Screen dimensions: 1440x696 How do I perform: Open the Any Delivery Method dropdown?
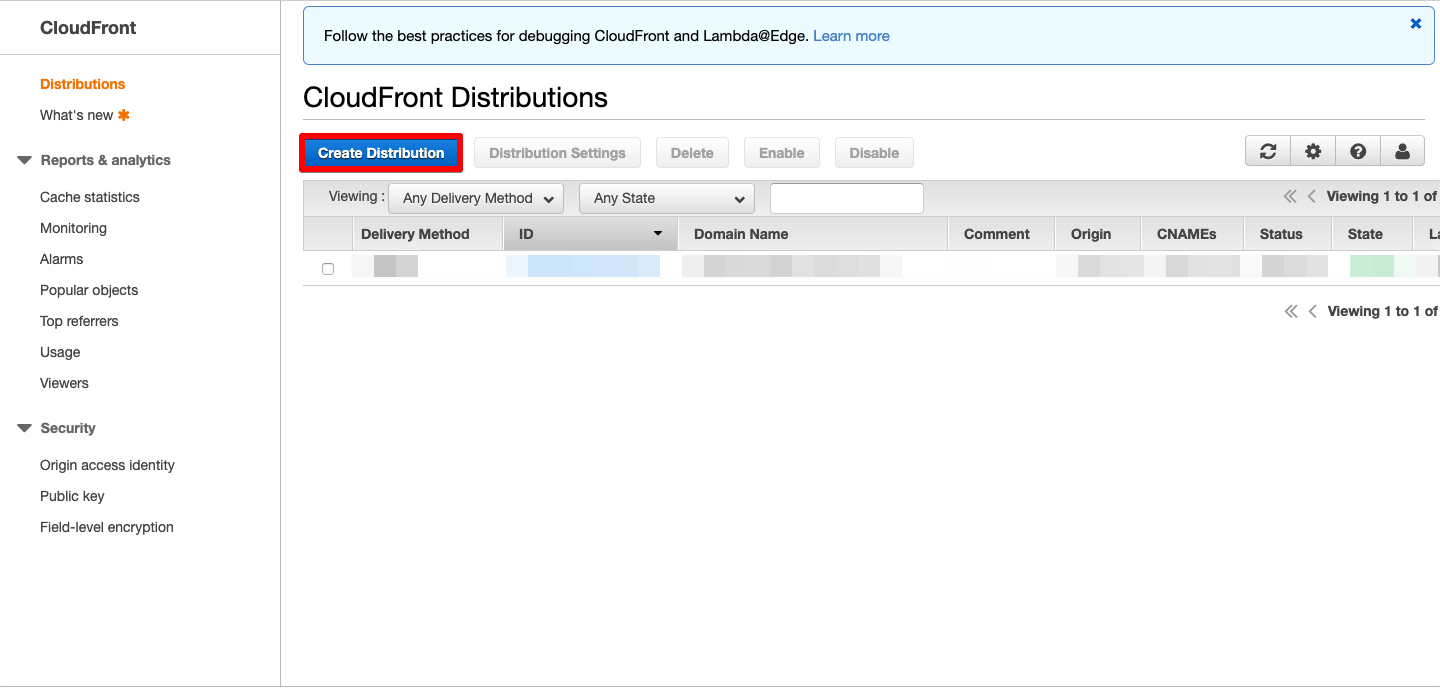click(x=475, y=198)
